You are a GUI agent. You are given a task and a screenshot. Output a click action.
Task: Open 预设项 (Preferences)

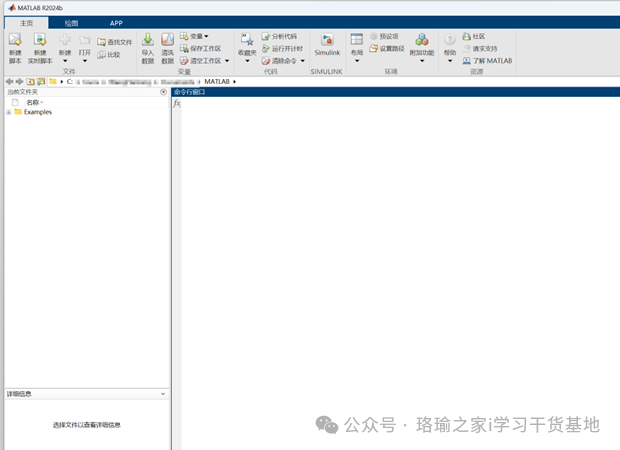[x=384, y=36]
